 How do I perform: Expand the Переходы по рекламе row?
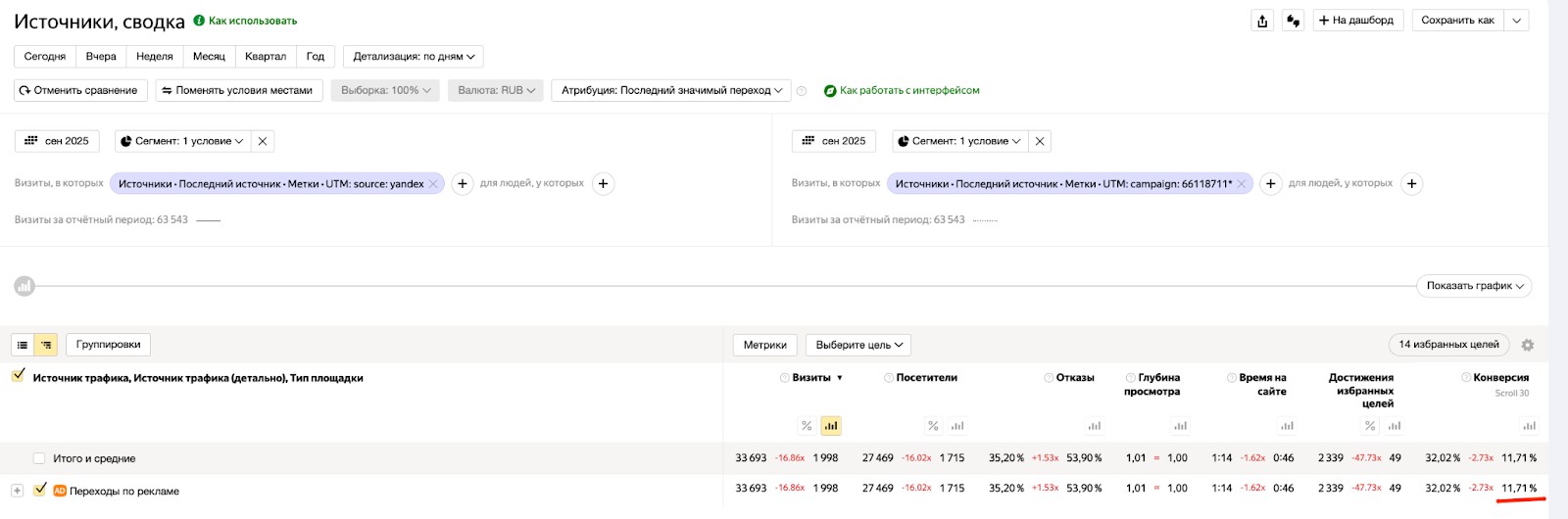(17, 491)
